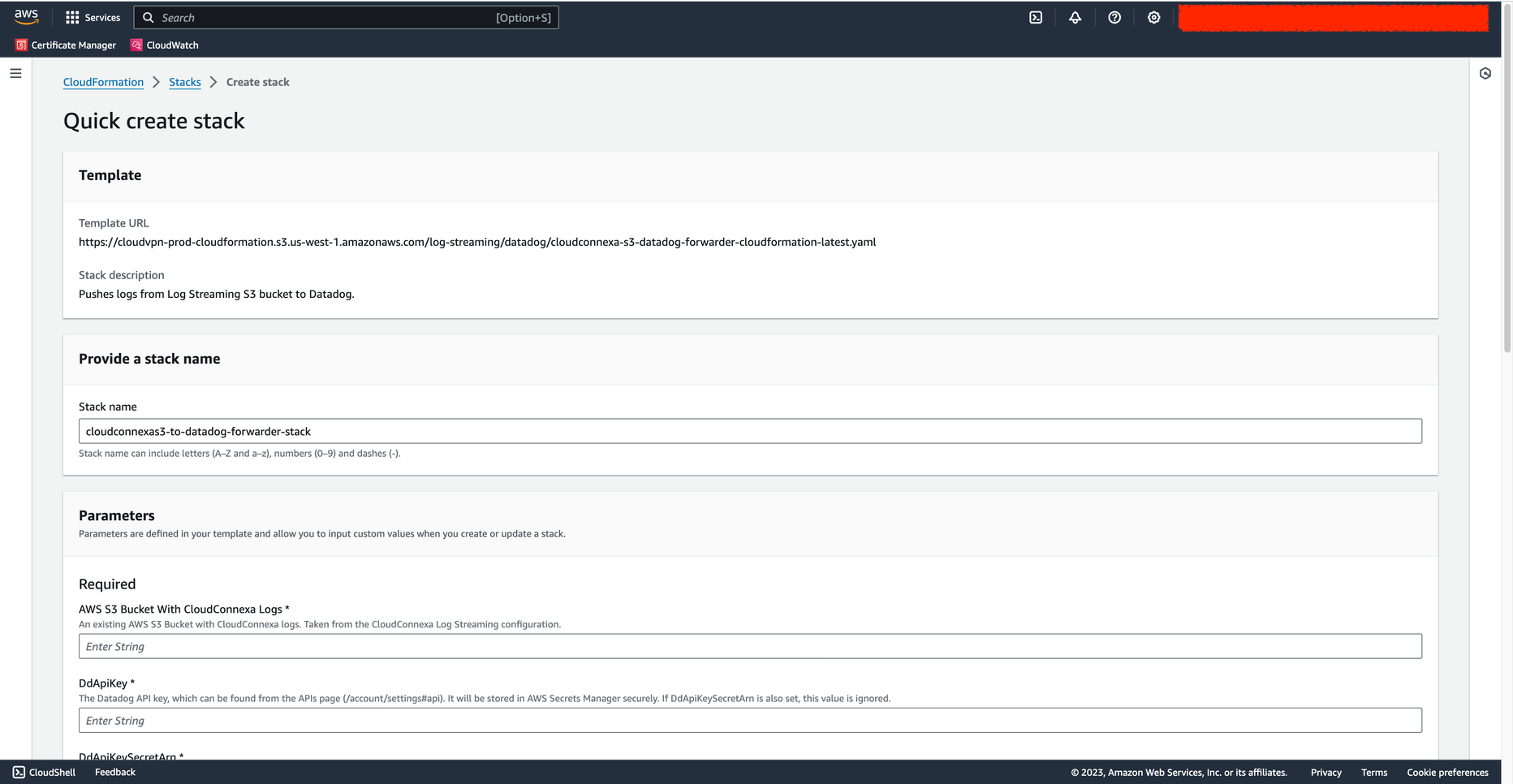
Task: Open the notifications bell
Action: [x=1075, y=17]
